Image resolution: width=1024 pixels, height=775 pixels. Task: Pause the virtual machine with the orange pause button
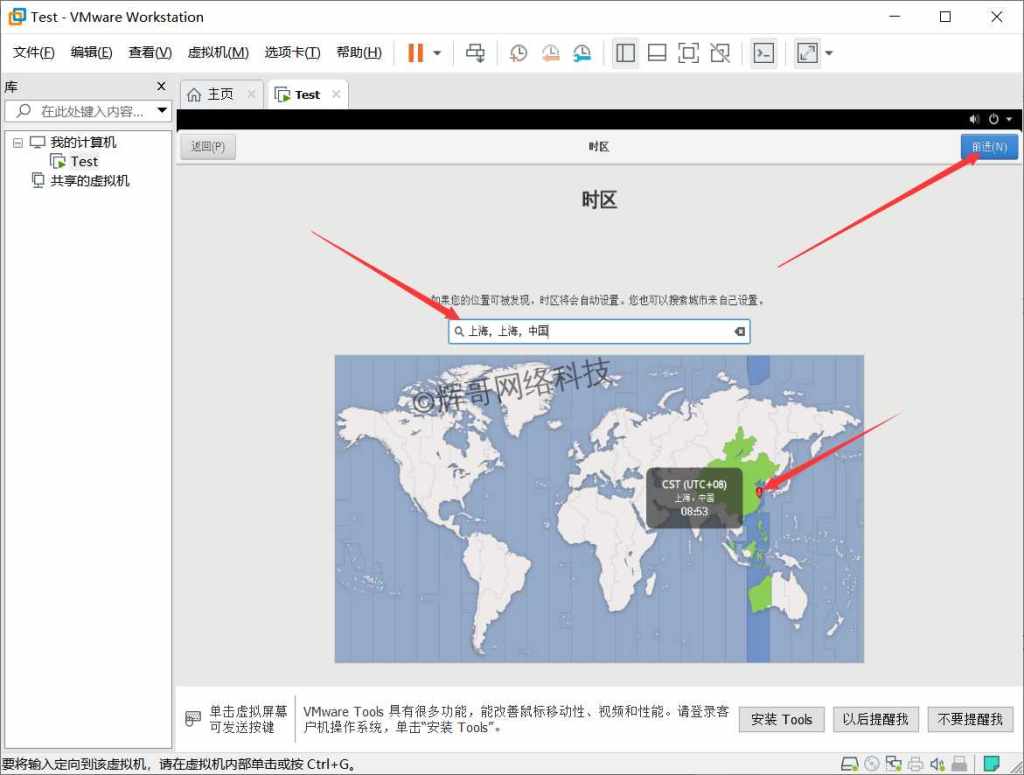coord(415,53)
